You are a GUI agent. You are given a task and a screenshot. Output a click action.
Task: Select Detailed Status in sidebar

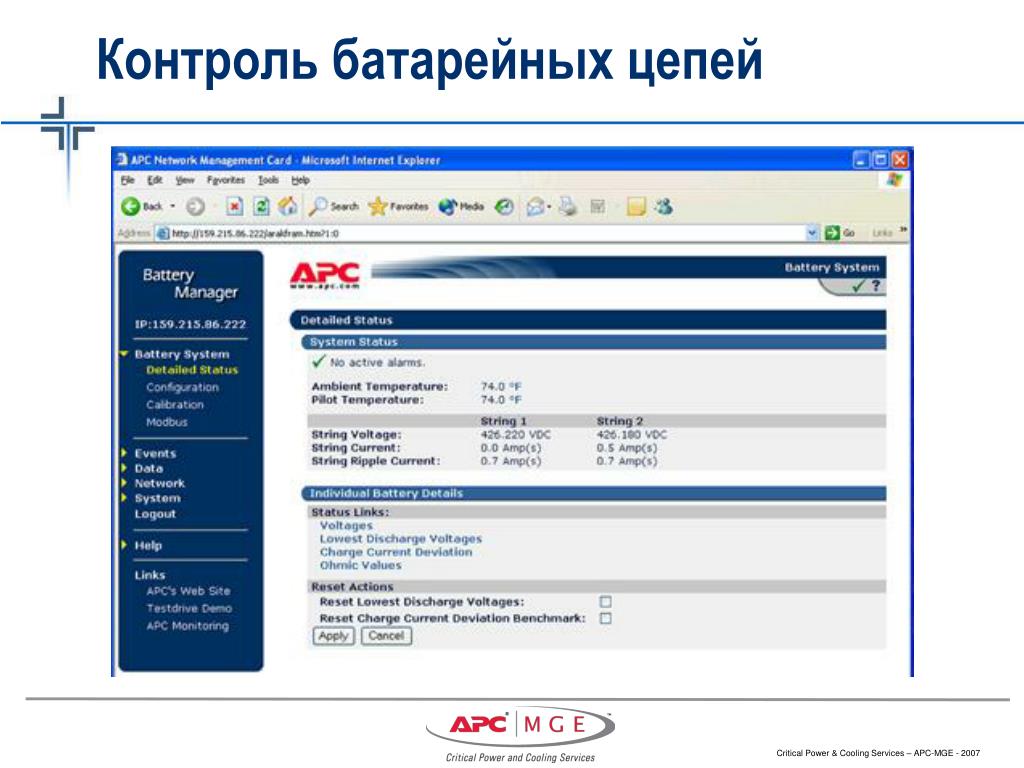(x=192, y=370)
